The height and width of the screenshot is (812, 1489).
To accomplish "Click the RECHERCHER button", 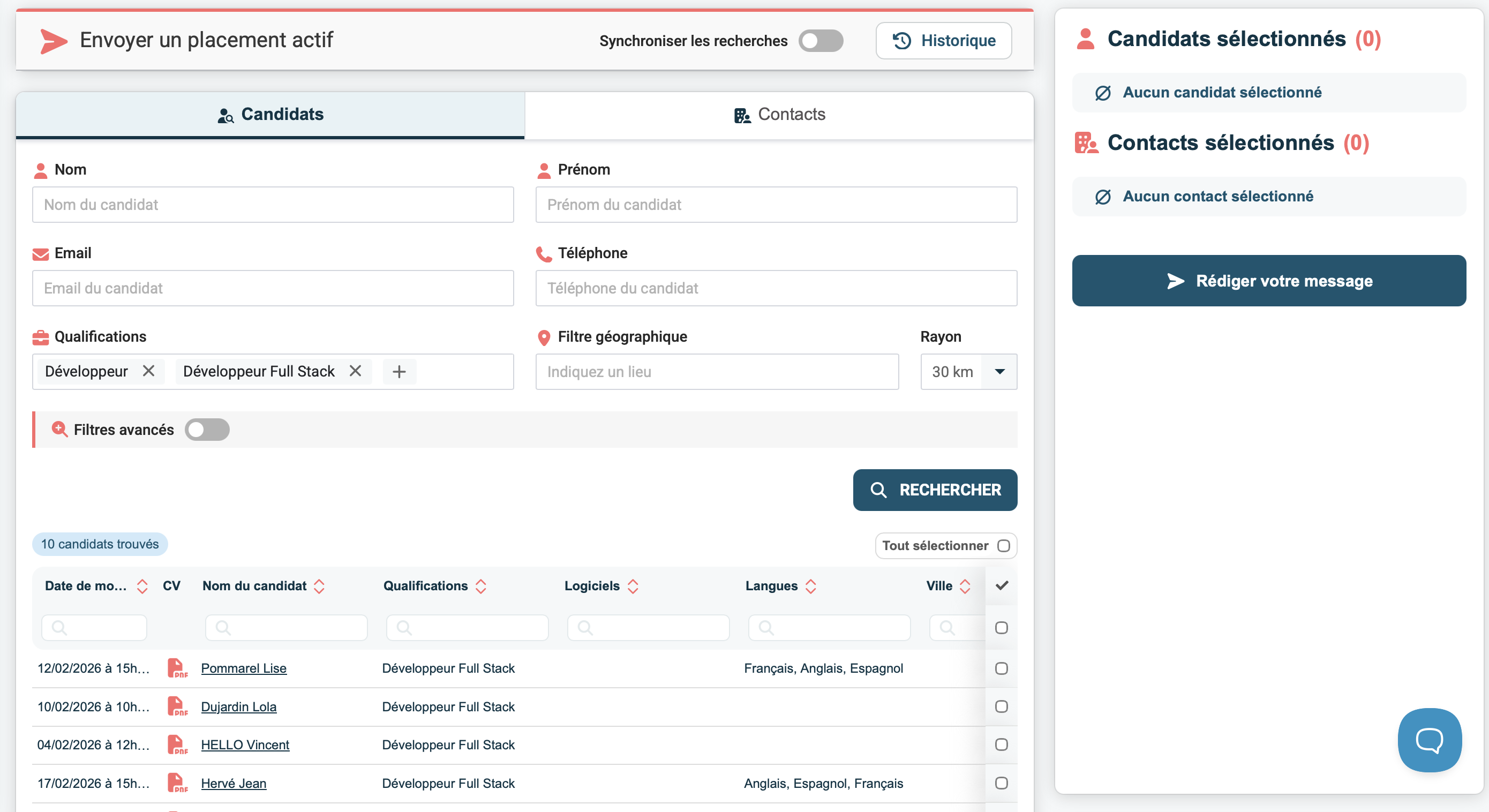I will coord(935,490).
